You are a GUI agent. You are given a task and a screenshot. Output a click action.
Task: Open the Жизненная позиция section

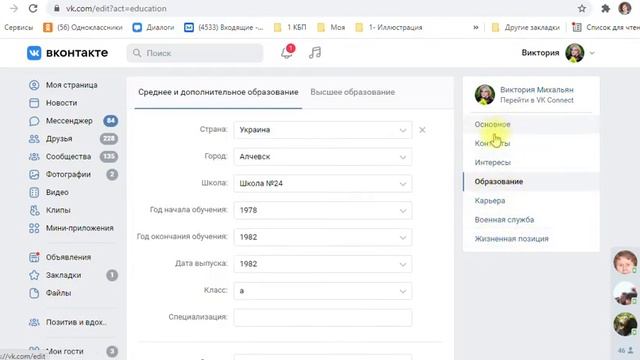(531, 239)
